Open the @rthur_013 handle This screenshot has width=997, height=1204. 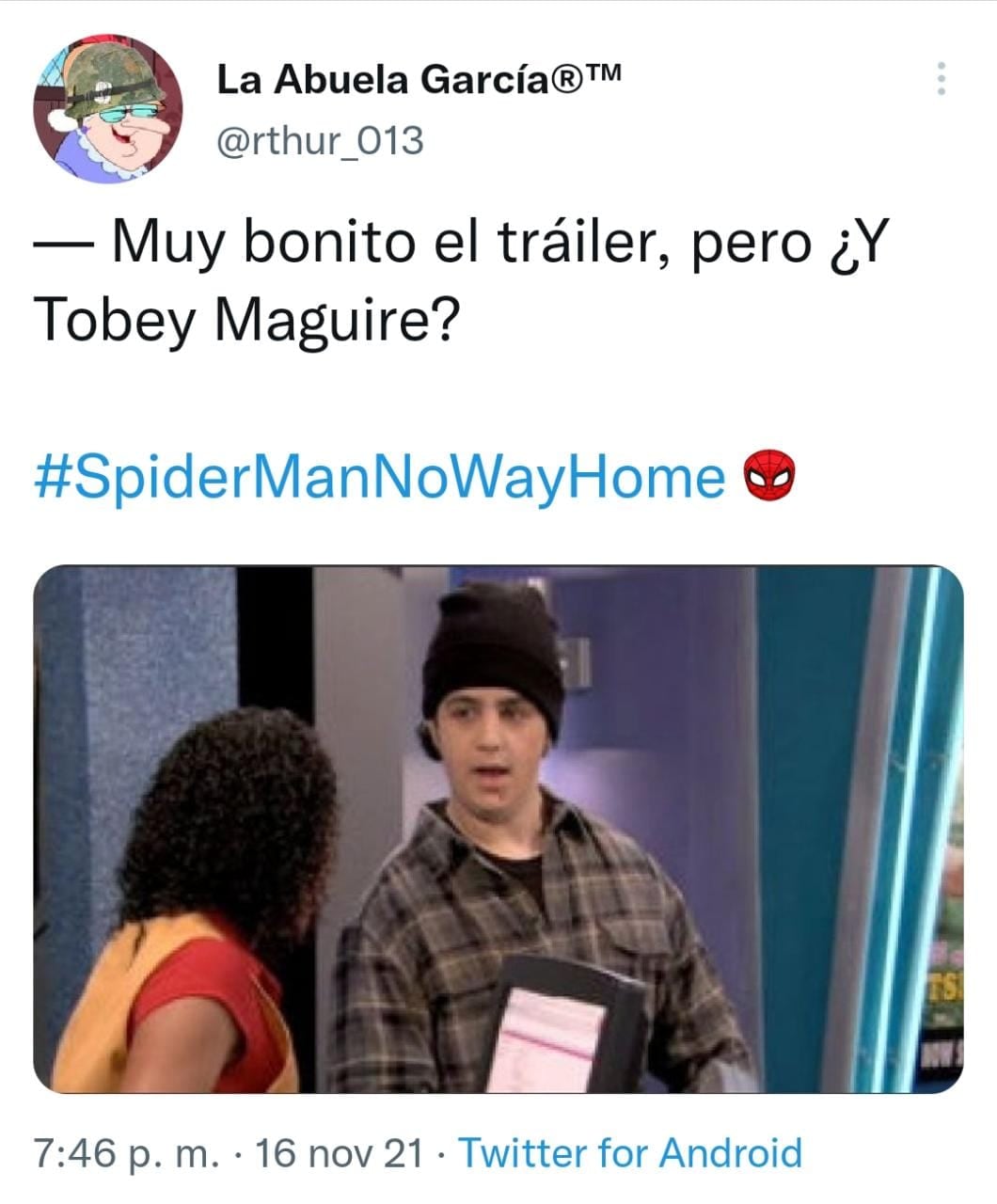320,141
